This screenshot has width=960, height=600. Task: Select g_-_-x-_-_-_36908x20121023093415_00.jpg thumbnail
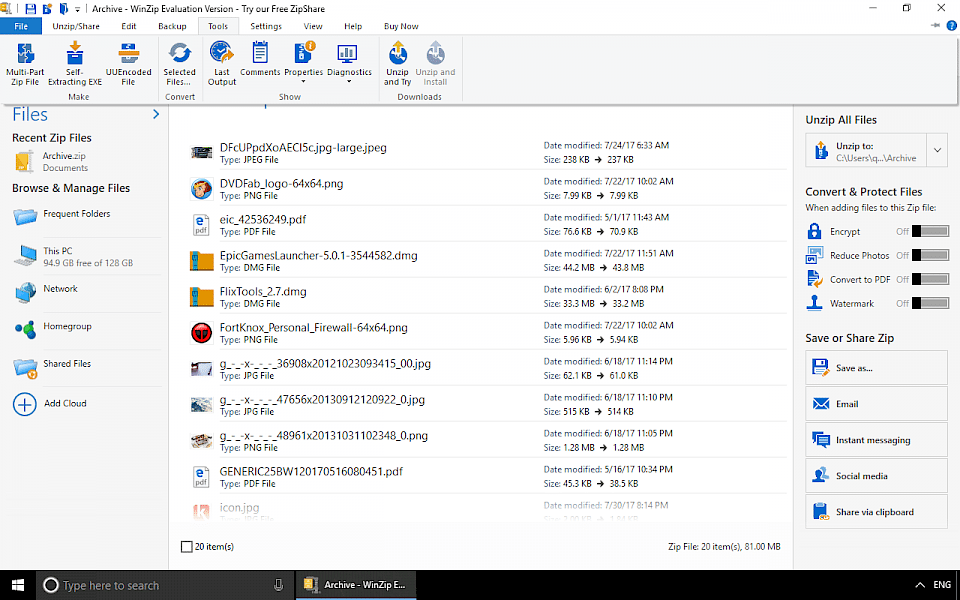pyautogui.click(x=201, y=369)
